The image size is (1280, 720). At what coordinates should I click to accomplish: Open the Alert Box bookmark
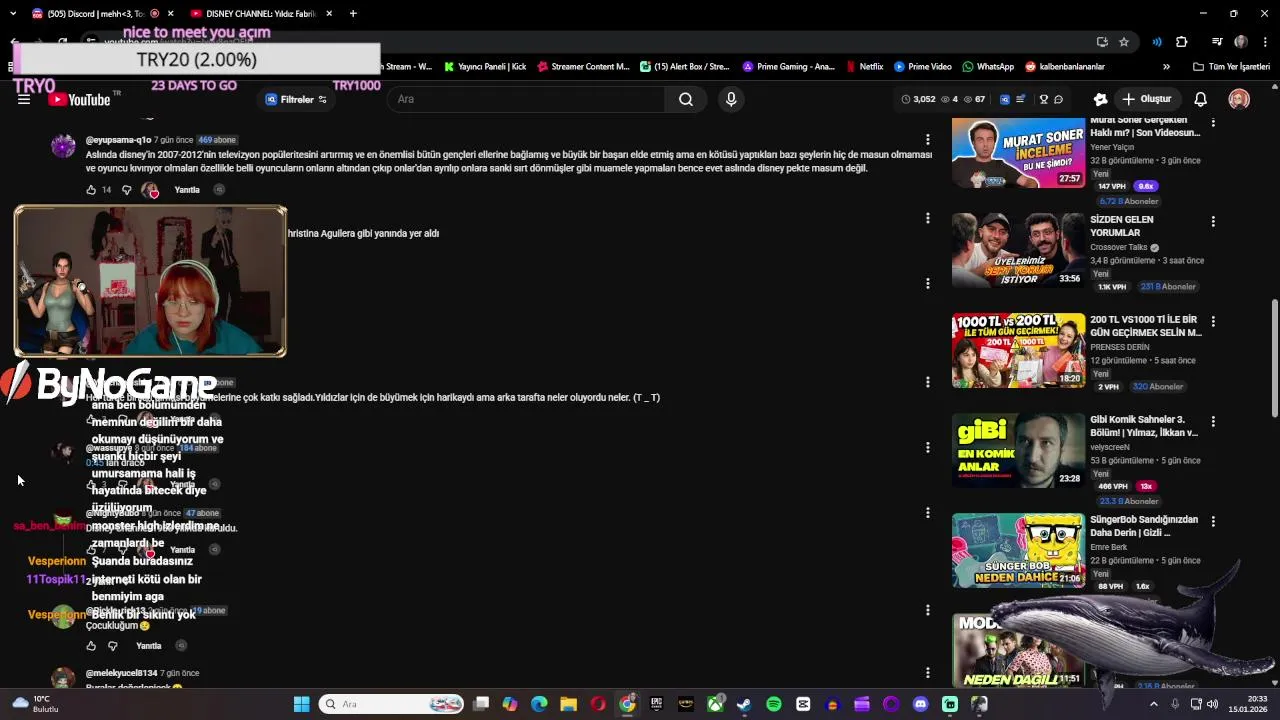click(685, 67)
